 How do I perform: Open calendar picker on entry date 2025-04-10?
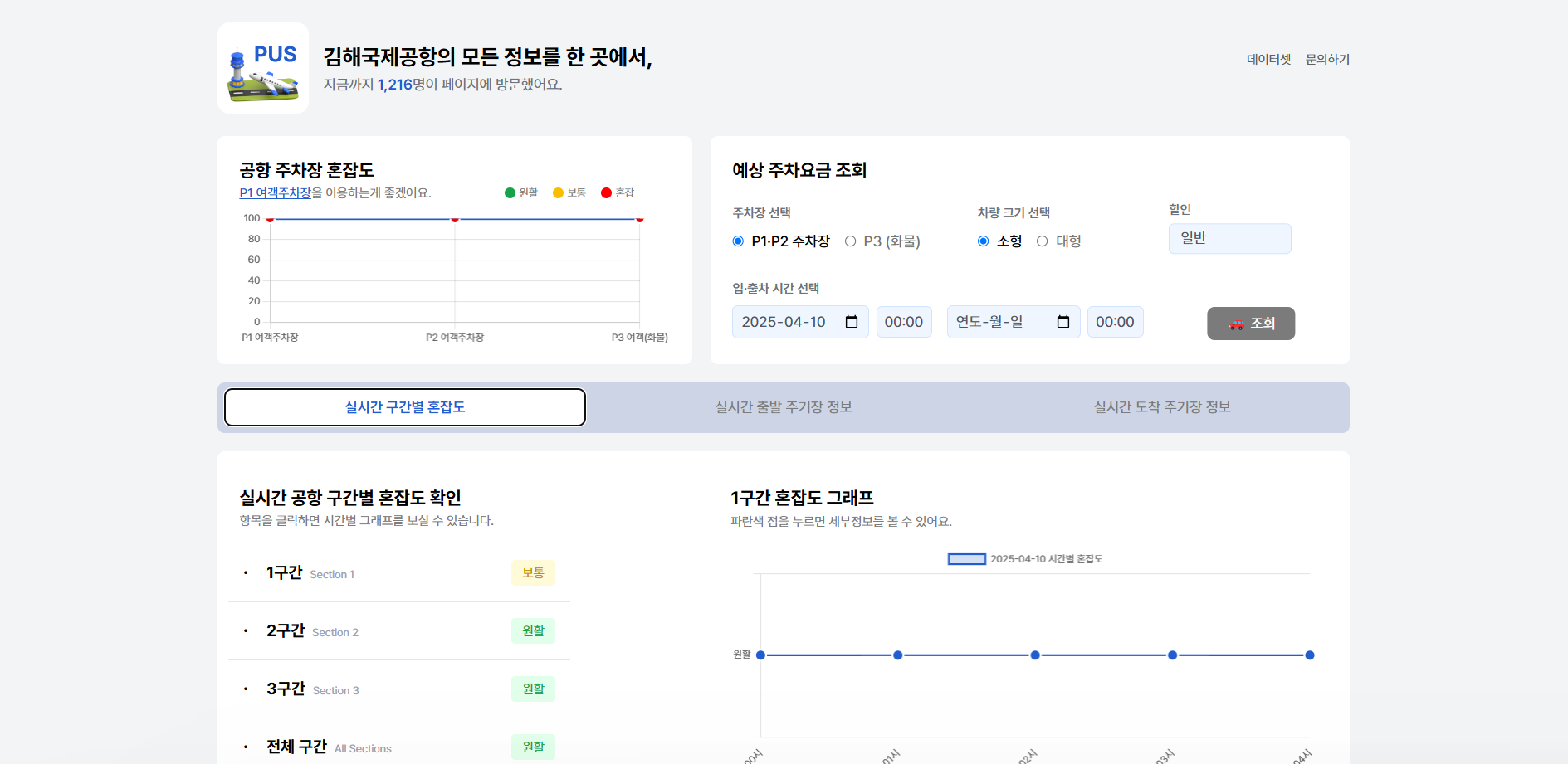tap(851, 322)
